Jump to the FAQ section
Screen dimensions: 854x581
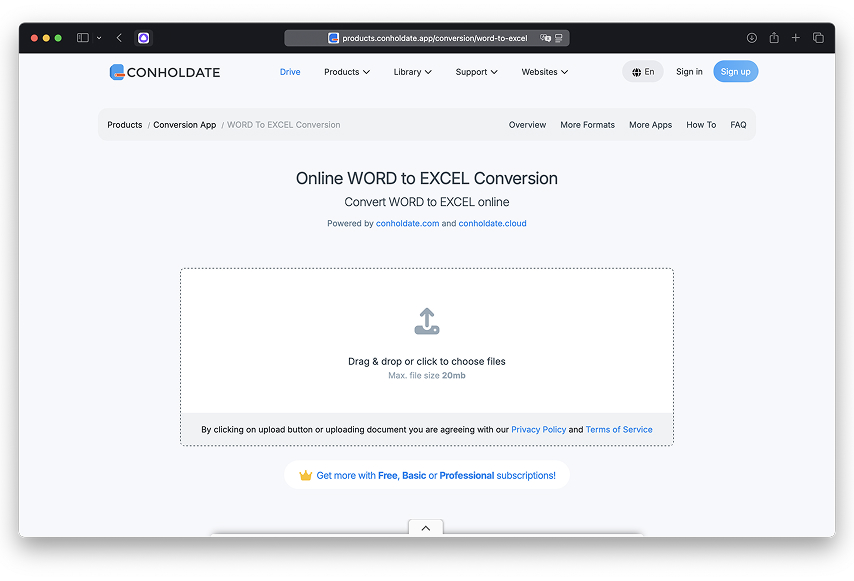click(x=738, y=125)
